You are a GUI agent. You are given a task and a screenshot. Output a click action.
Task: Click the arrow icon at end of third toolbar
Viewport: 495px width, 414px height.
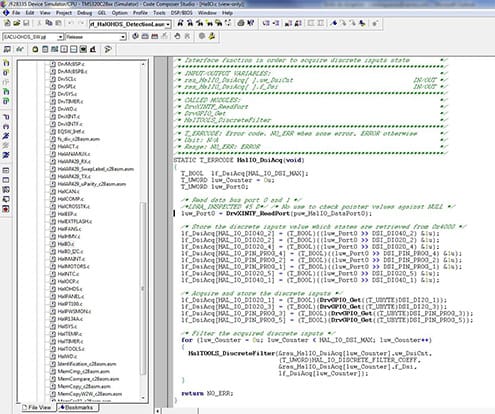point(108,49)
